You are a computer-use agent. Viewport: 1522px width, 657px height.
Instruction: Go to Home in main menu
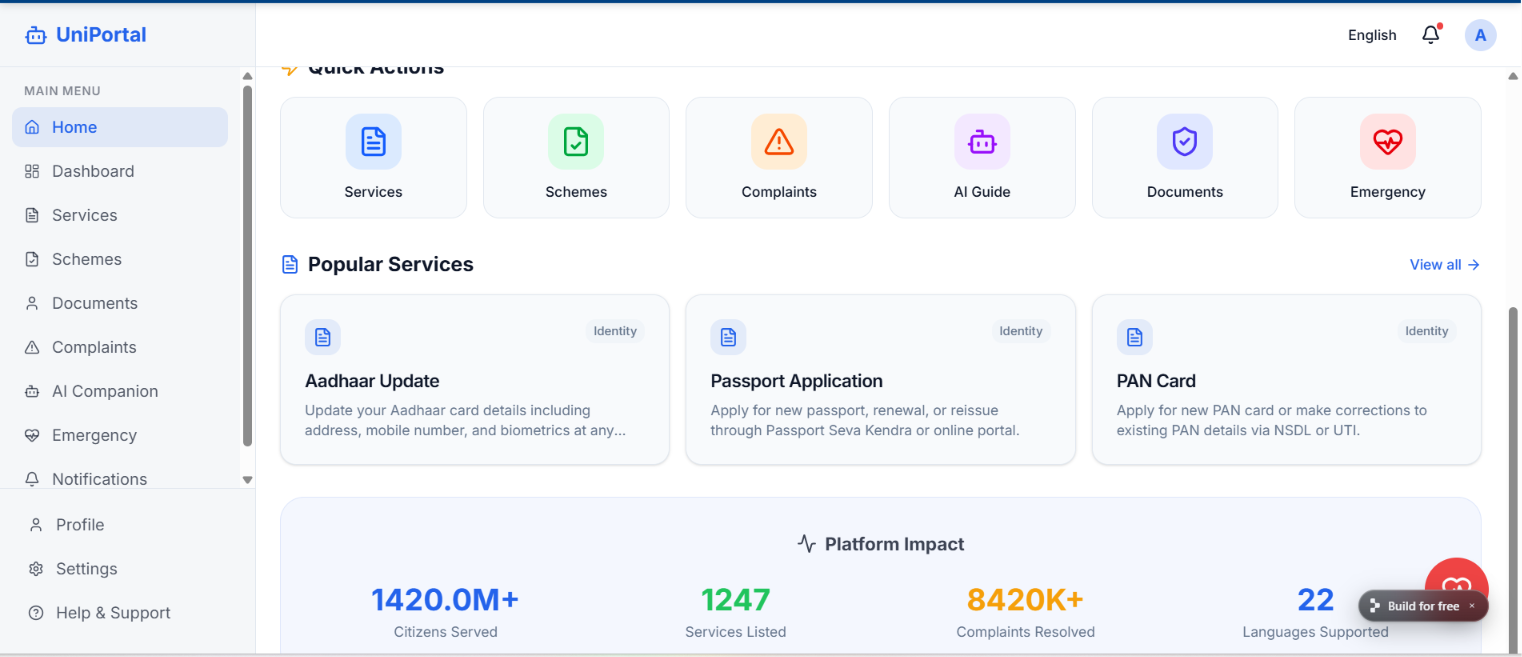[x=120, y=127]
